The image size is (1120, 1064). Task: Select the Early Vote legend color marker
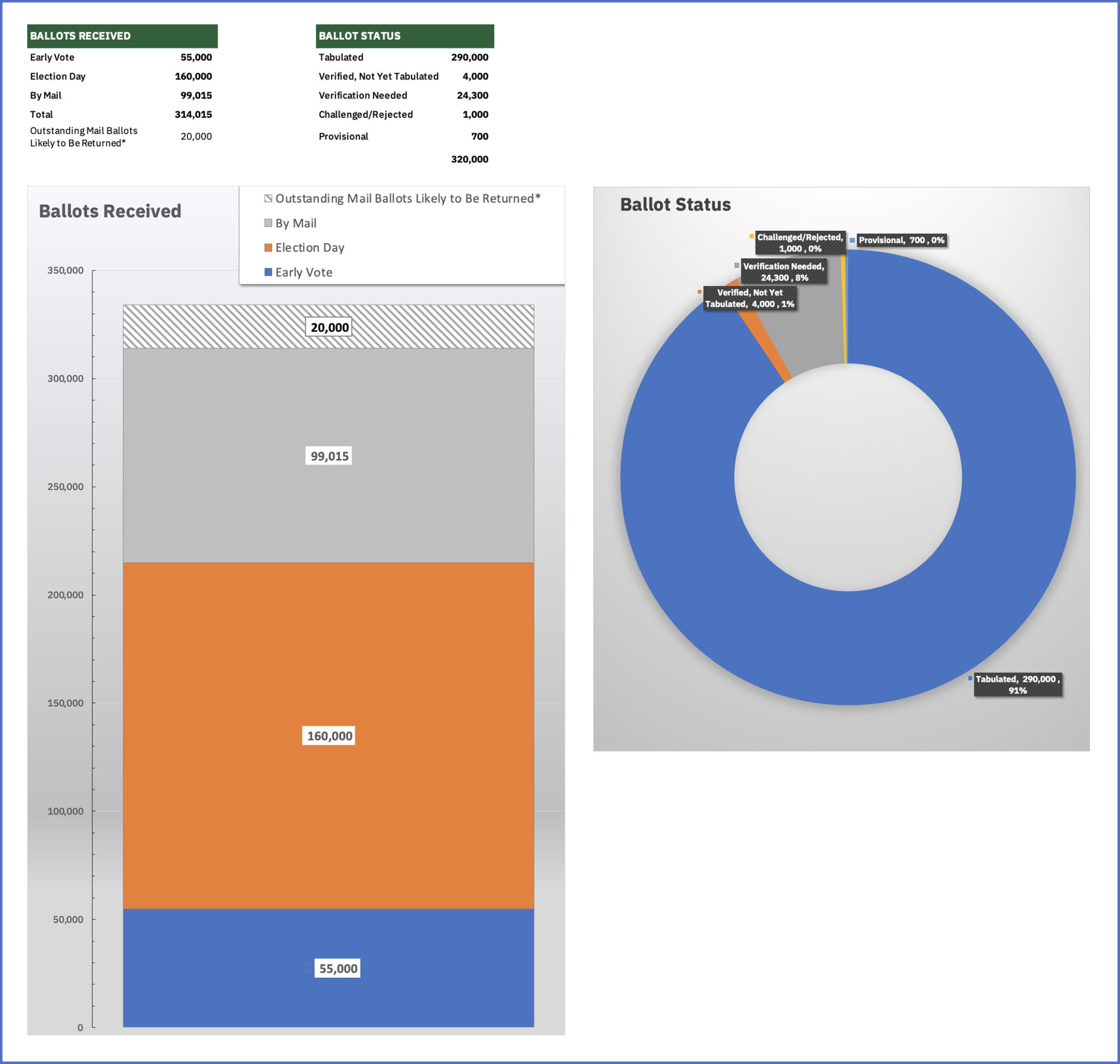[x=268, y=272]
